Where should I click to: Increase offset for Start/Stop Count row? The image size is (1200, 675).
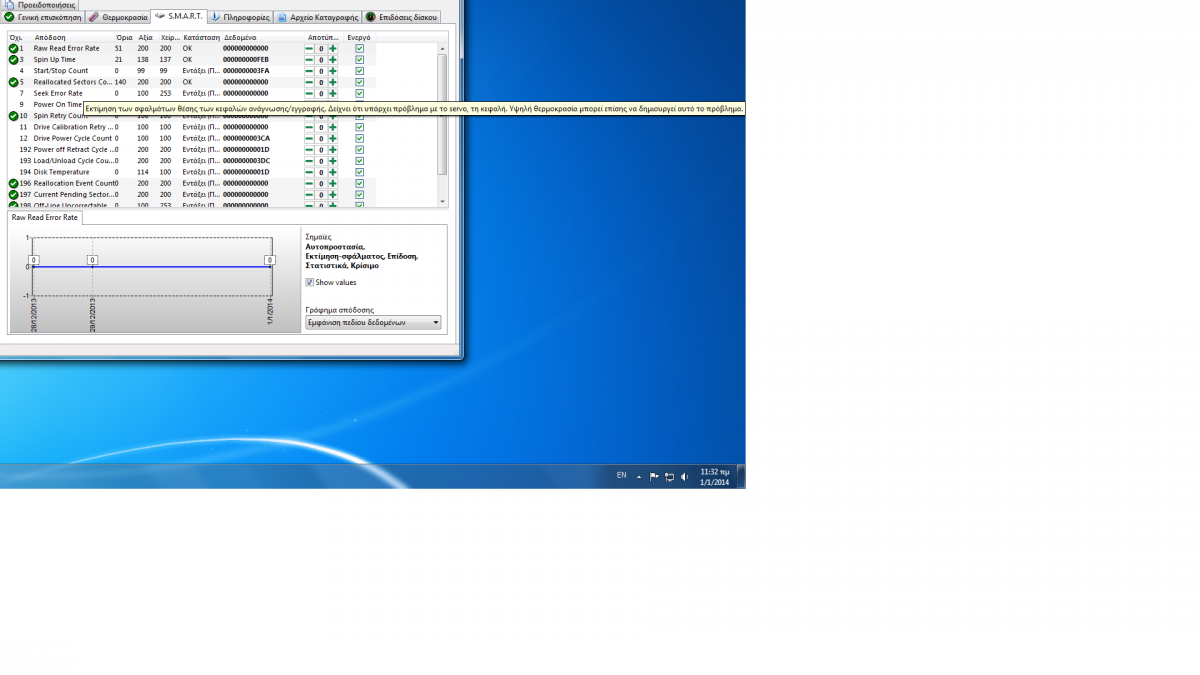(333, 71)
